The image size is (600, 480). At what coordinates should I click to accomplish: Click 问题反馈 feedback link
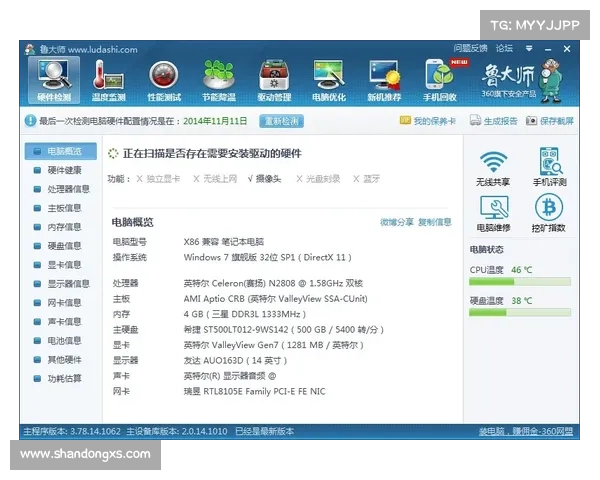470,48
